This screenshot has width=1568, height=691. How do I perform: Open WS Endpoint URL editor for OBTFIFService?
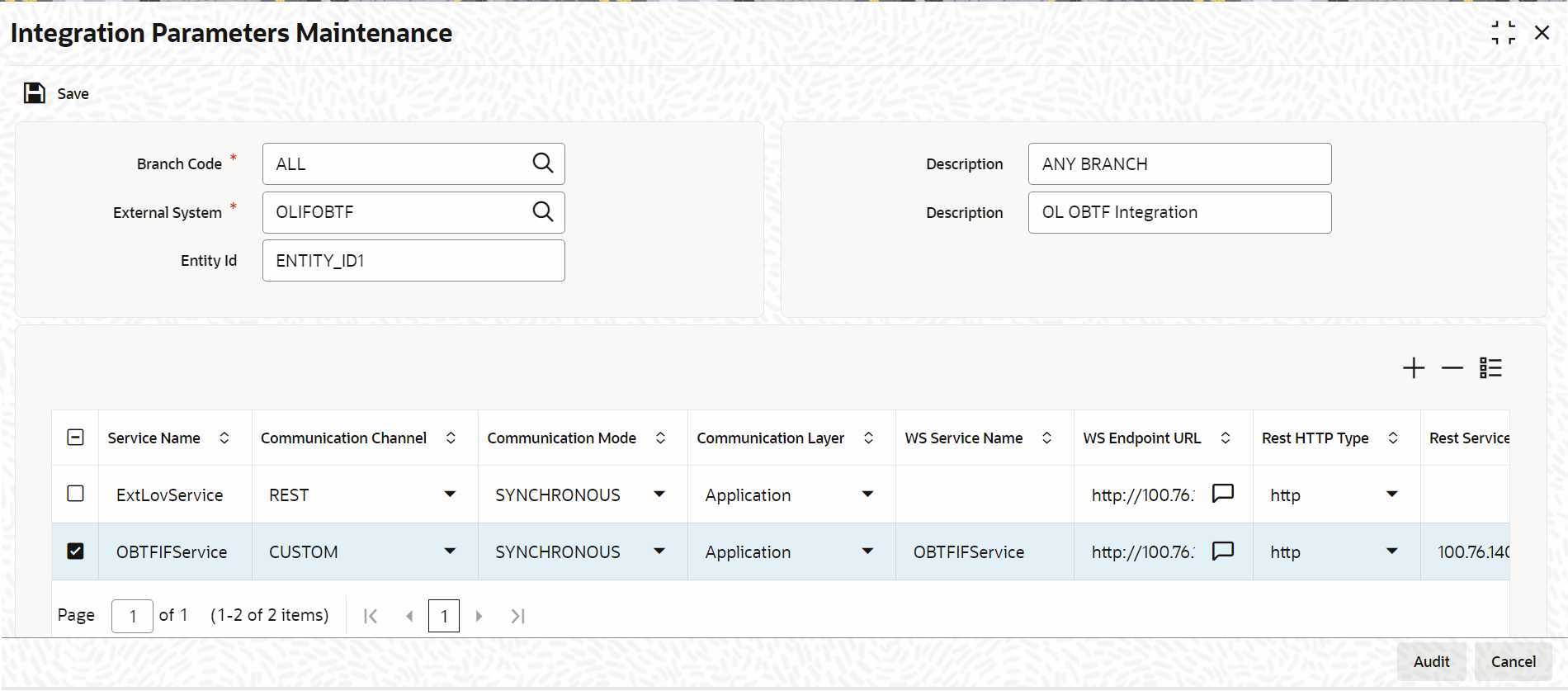click(1222, 551)
